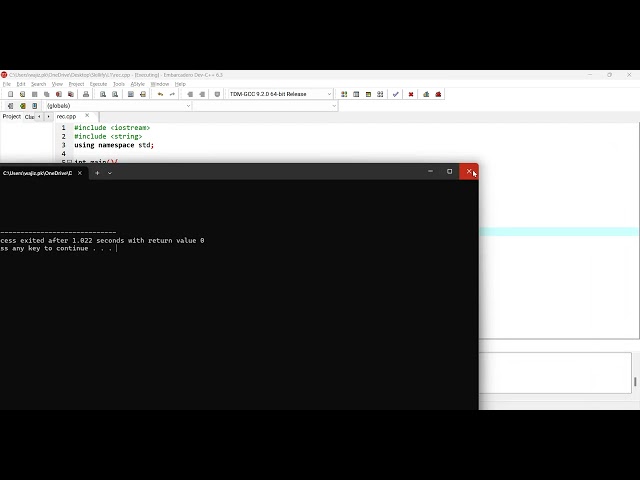Switch to the Classes side panel tab
640x480 pixels.
29,117
